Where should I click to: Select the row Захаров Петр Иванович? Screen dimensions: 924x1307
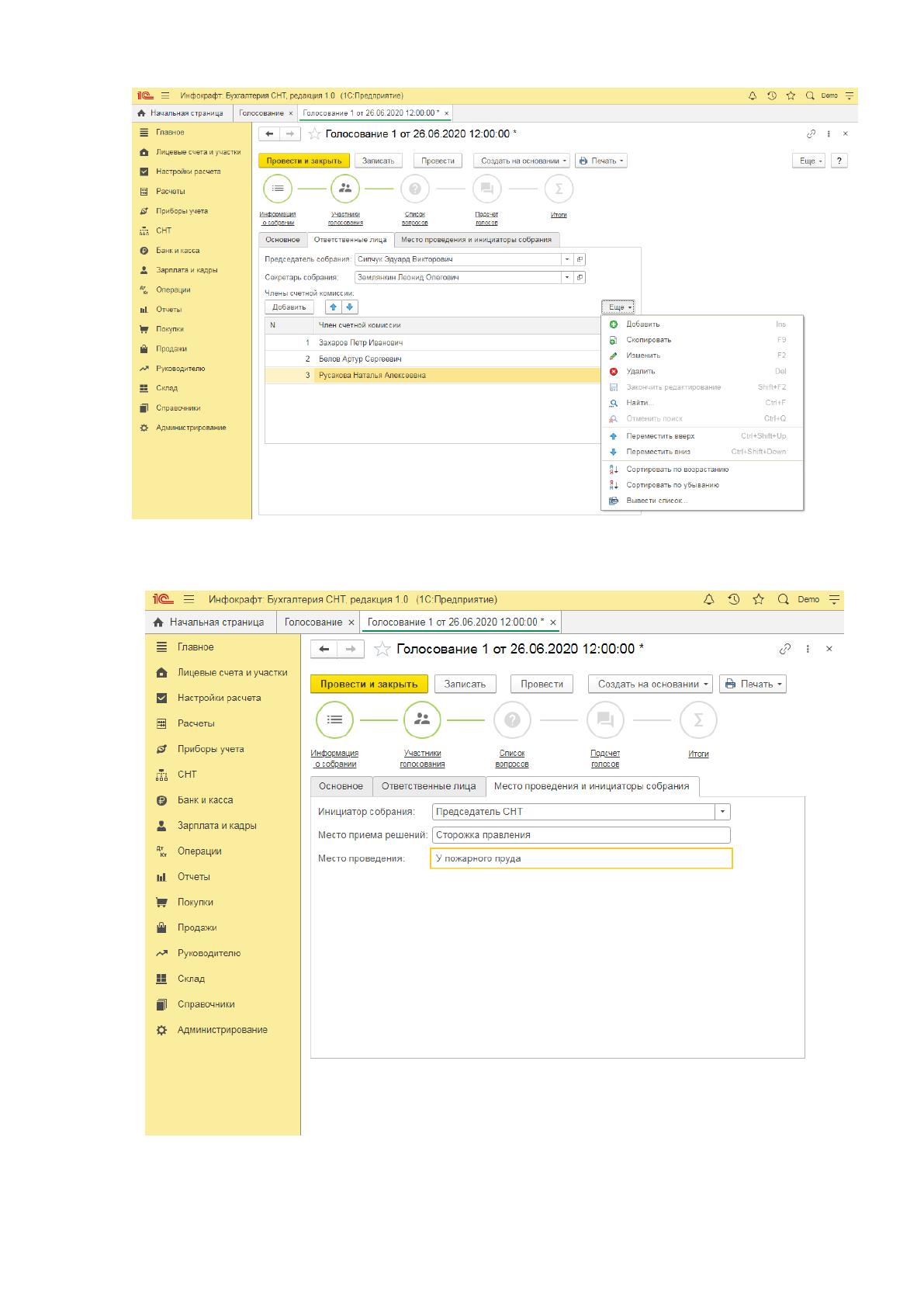pos(433,342)
